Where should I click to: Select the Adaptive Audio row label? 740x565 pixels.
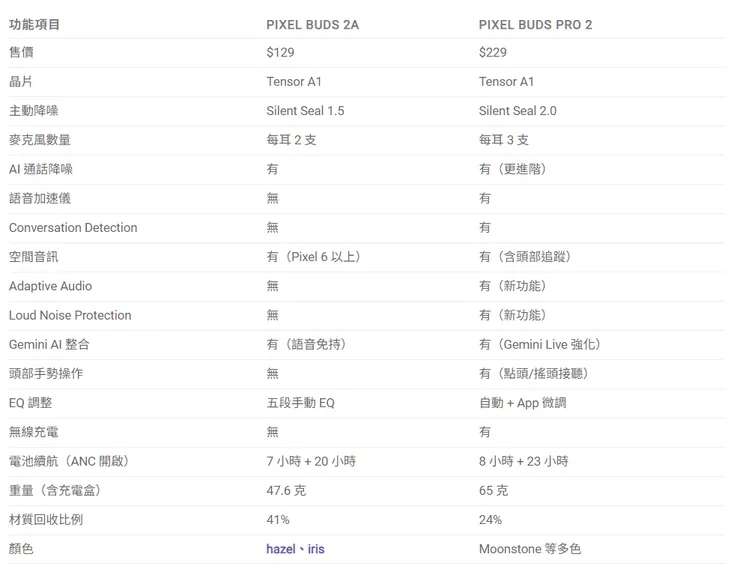tap(50, 286)
